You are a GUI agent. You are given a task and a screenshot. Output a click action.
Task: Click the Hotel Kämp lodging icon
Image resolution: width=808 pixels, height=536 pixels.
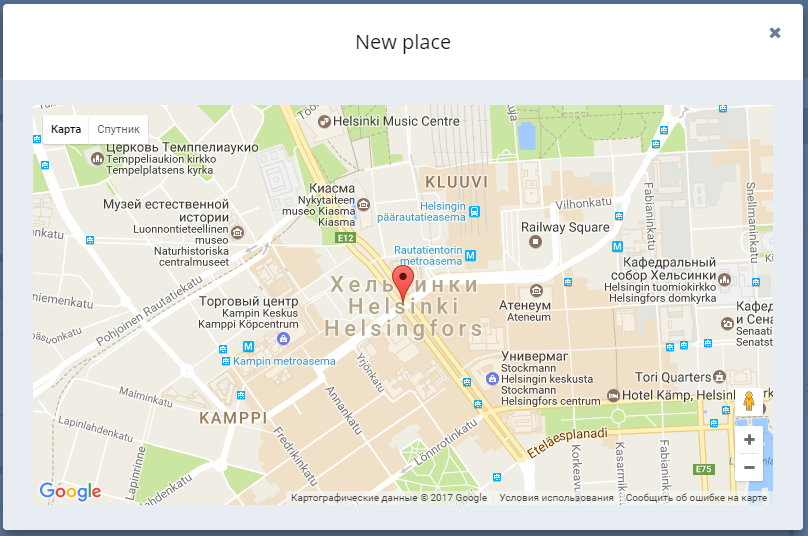click(613, 395)
